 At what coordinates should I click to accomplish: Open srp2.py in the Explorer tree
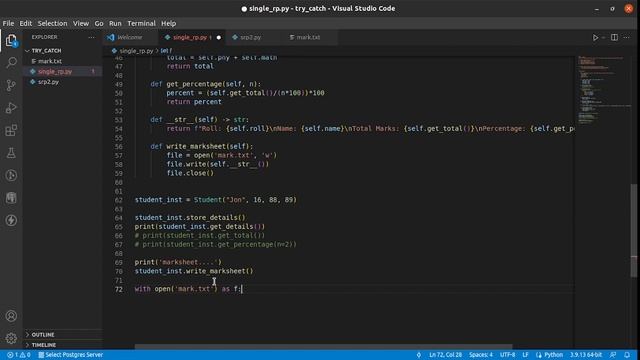click(48, 82)
